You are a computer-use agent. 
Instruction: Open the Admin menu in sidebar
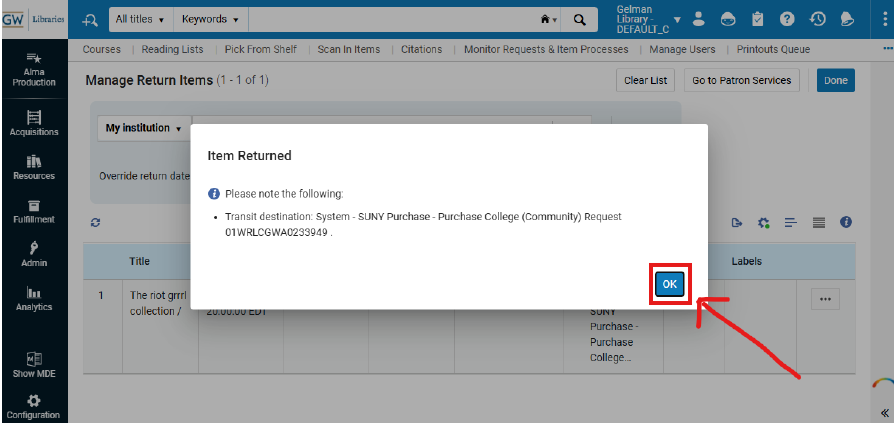[x=34, y=254]
